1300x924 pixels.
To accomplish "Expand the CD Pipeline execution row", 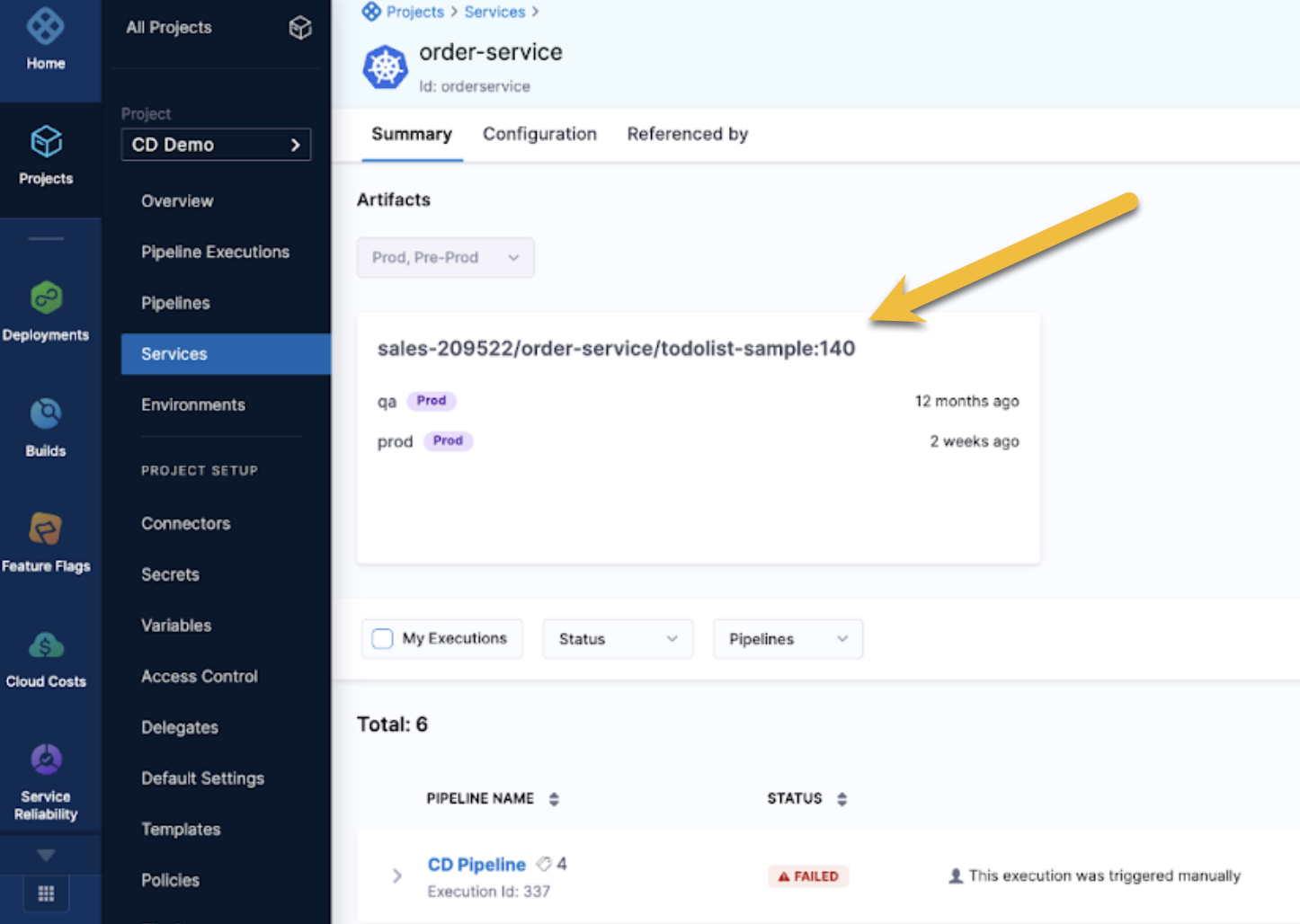I will tap(397, 875).
